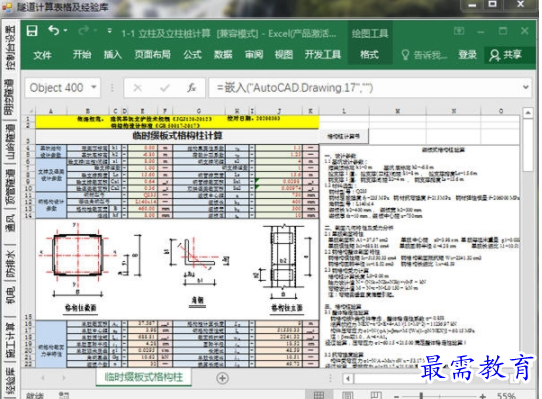Click the 55% zoom level
This screenshot has height=399, width=542.
(506, 396)
